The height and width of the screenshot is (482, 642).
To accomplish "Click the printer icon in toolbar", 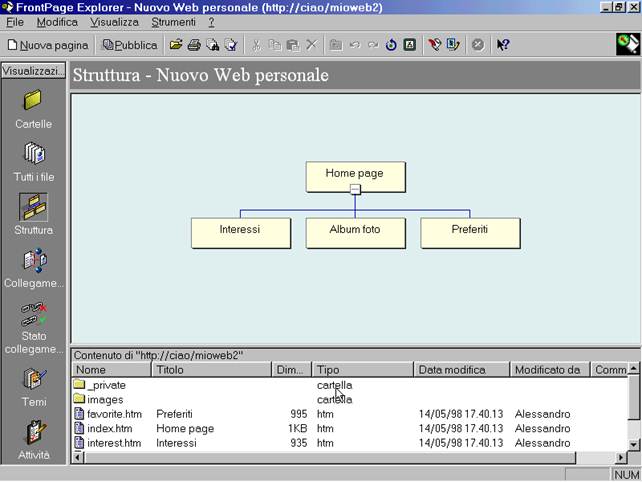I will (x=194, y=45).
